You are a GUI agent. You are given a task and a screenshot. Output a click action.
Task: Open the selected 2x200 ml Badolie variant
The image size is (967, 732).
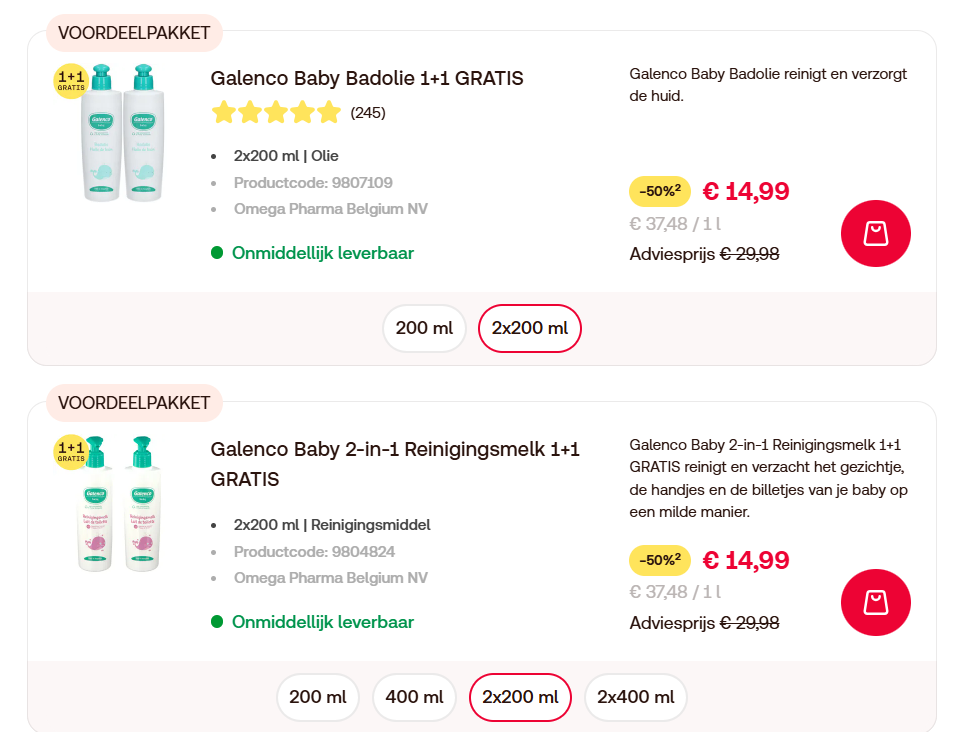(529, 328)
